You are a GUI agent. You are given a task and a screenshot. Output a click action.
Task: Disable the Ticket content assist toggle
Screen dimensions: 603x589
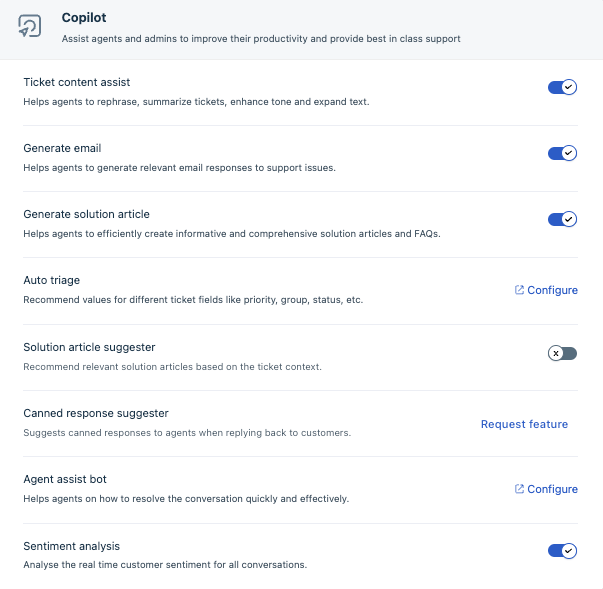pos(562,88)
